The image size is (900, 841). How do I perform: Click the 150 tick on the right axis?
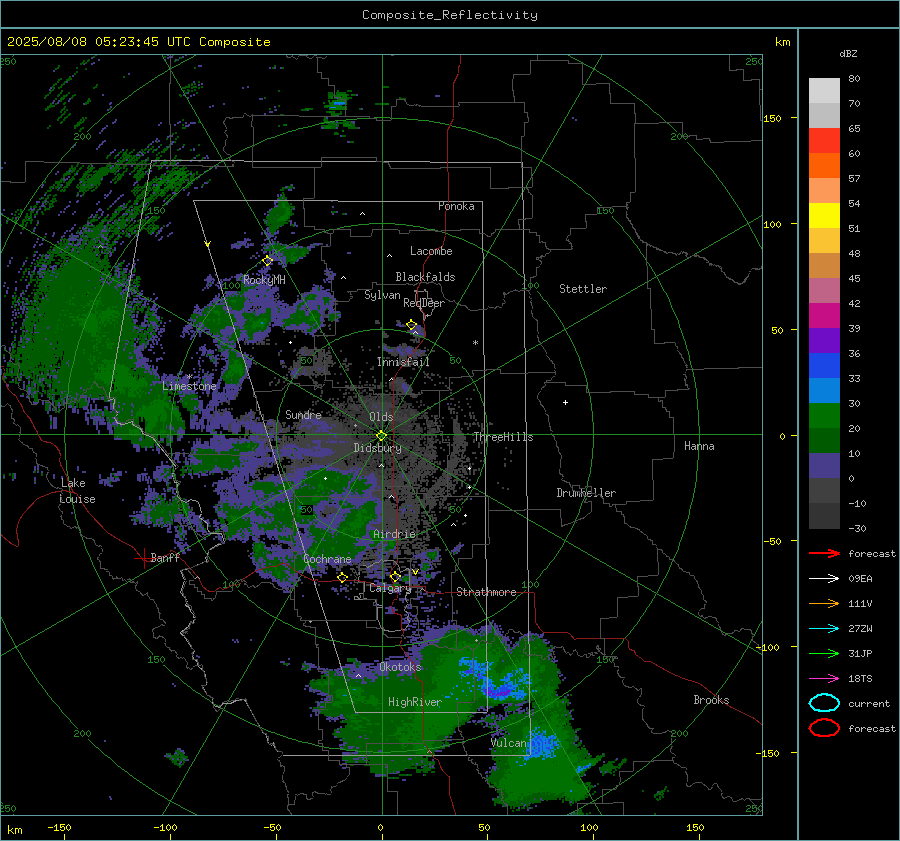tap(773, 118)
